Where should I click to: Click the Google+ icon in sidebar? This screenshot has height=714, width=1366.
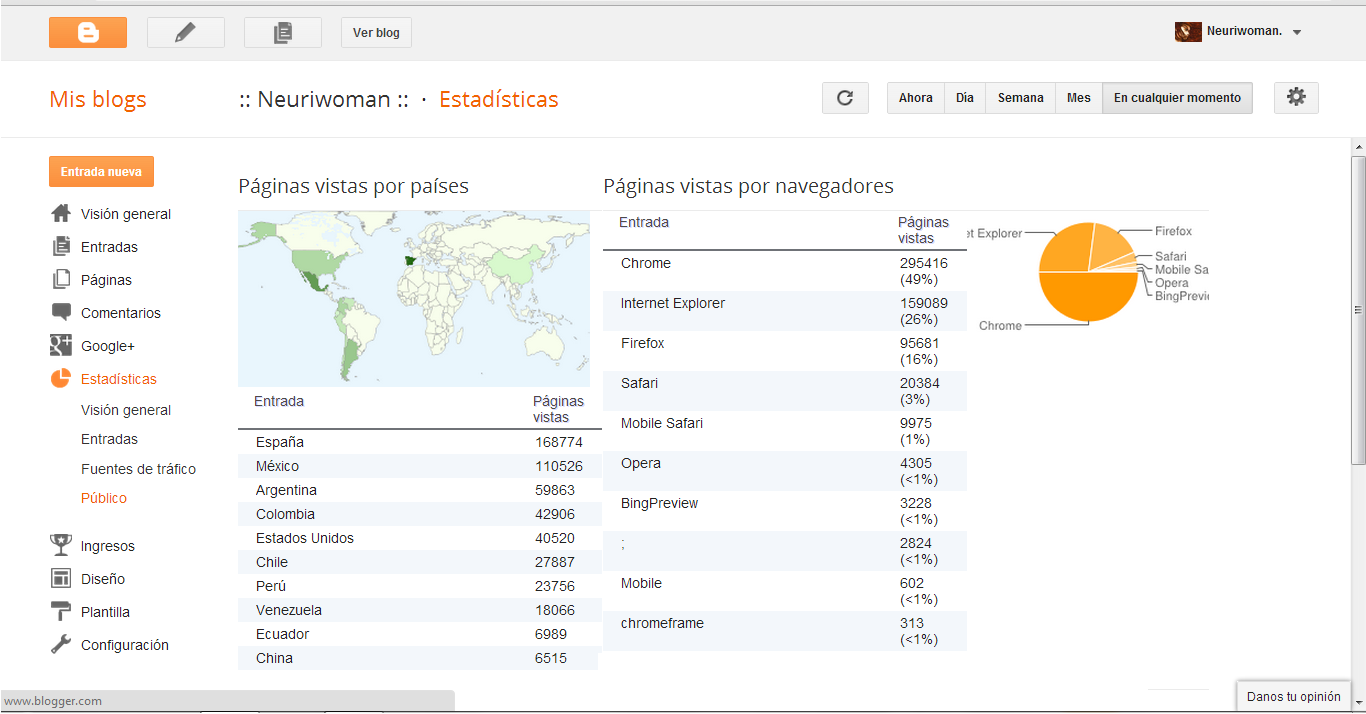point(61,345)
